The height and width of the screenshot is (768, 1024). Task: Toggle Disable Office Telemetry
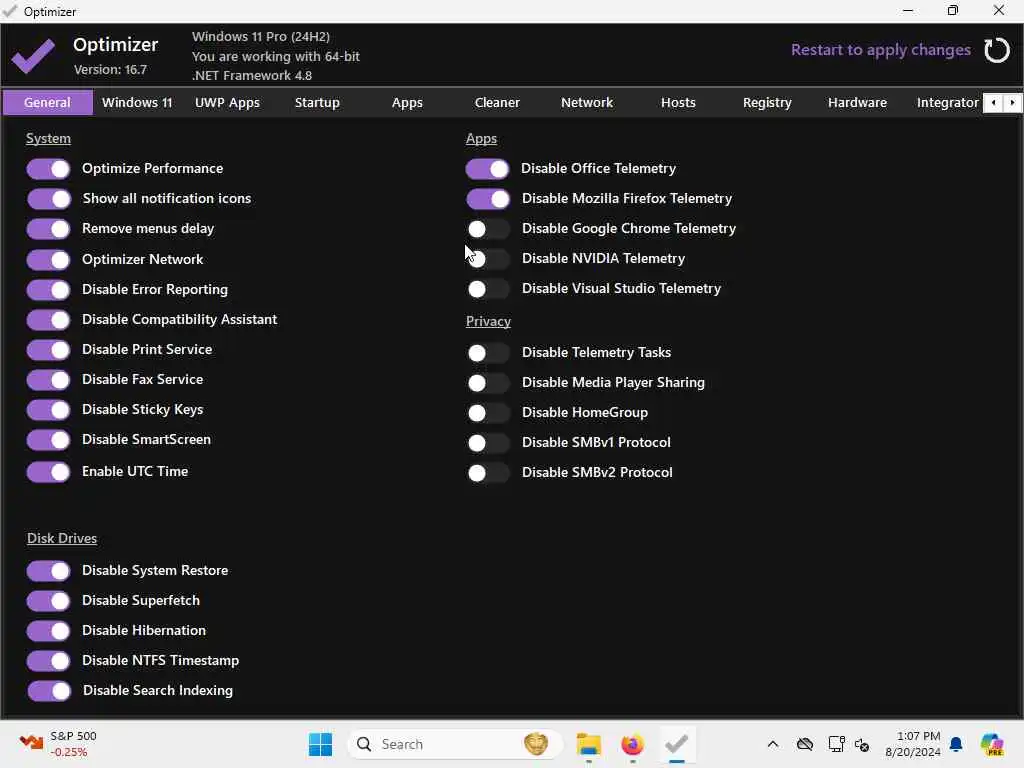pos(488,169)
